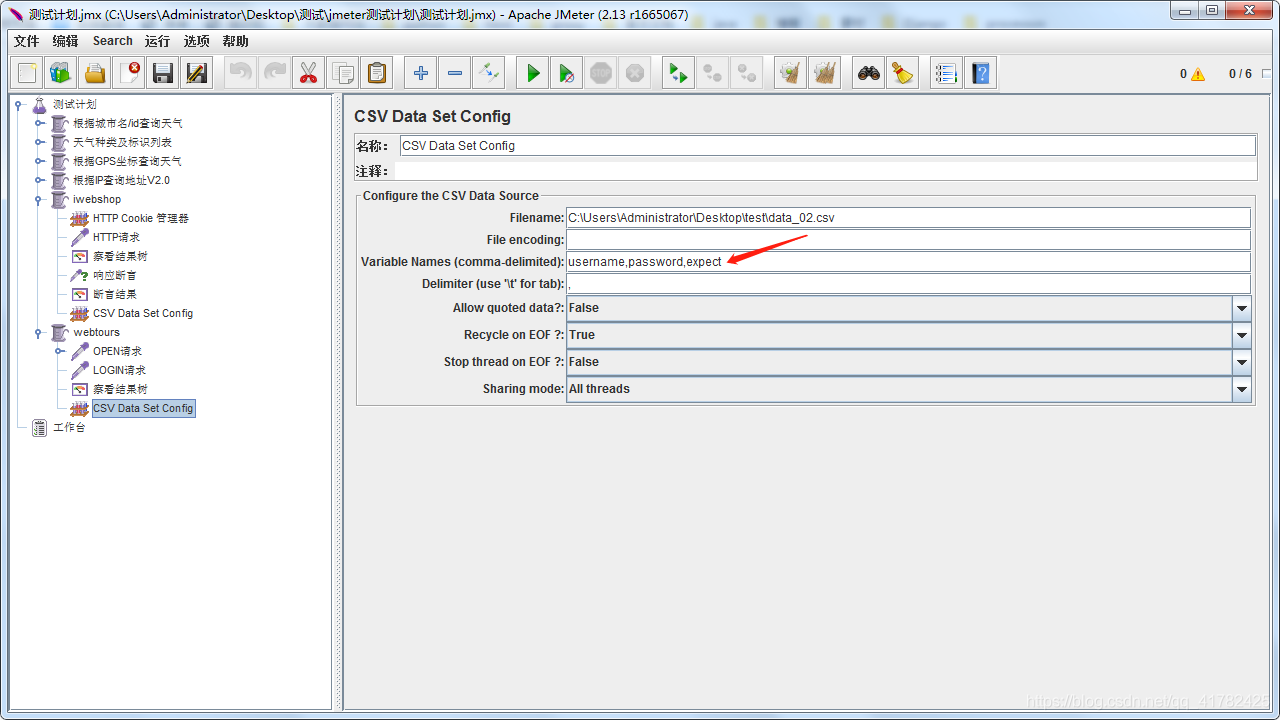Select the 工作台 workbench node
This screenshot has height=720, width=1280.
click(69, 427)
